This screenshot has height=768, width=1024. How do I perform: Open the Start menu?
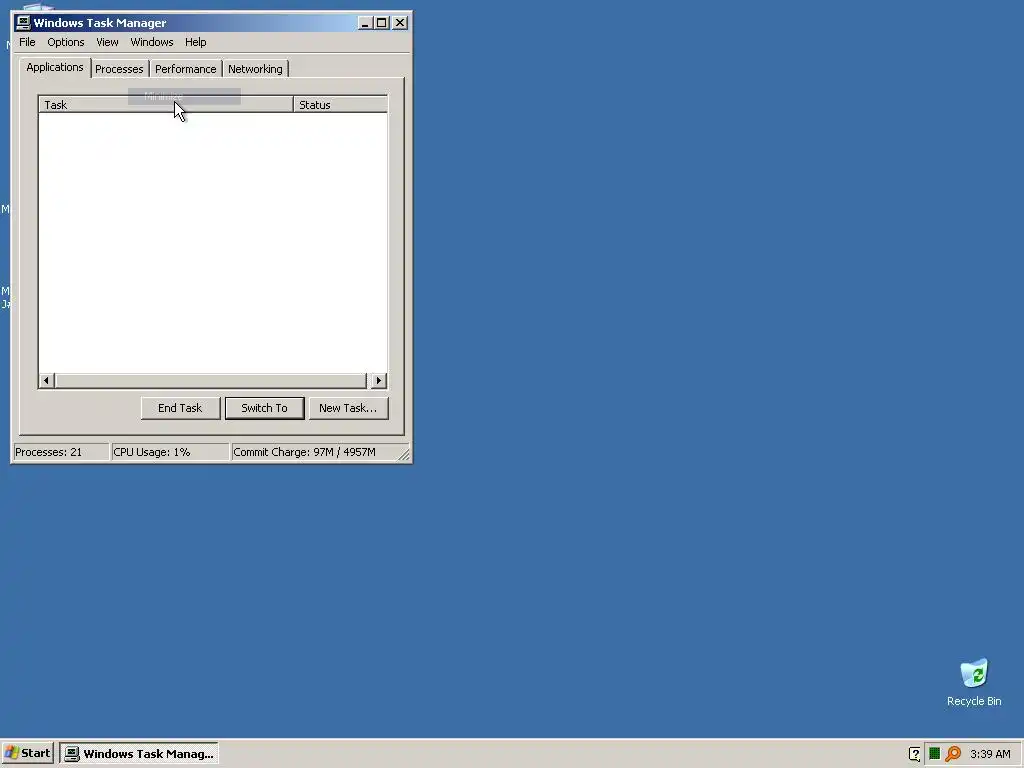point(27,753)
